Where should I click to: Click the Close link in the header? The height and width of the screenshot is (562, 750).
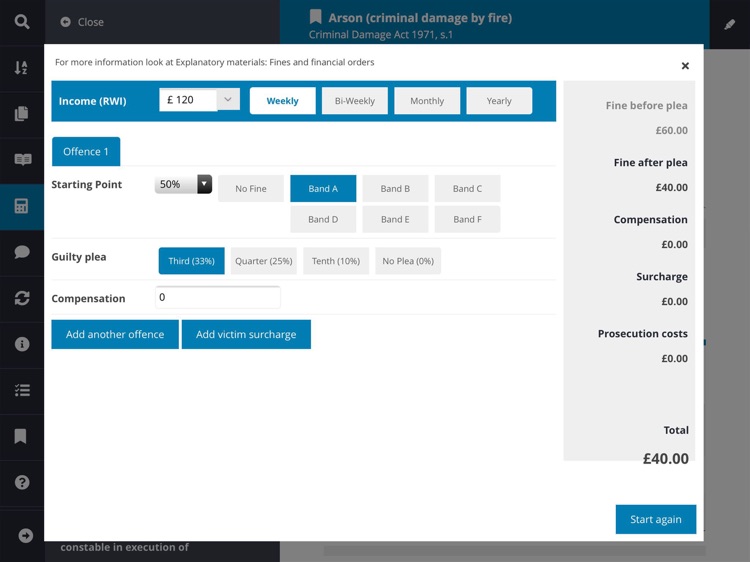click(x=90, y=22)
